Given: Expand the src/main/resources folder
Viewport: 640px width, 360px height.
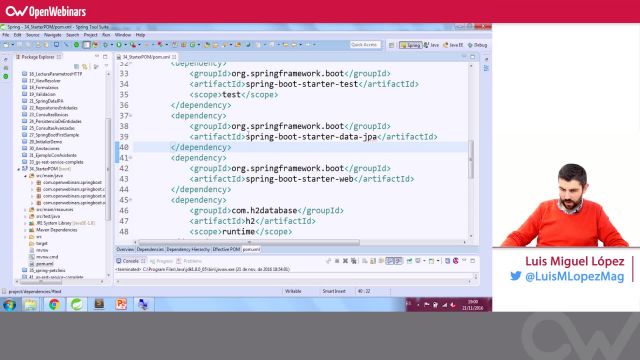Looking at the screenshot, I should coord(25,209).
